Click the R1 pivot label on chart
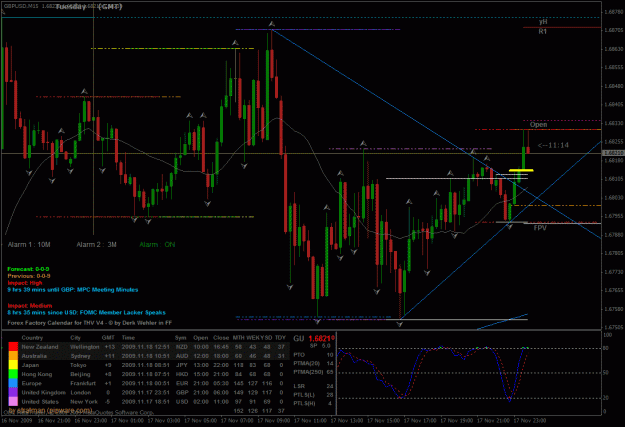 click(x=542, y=31)
